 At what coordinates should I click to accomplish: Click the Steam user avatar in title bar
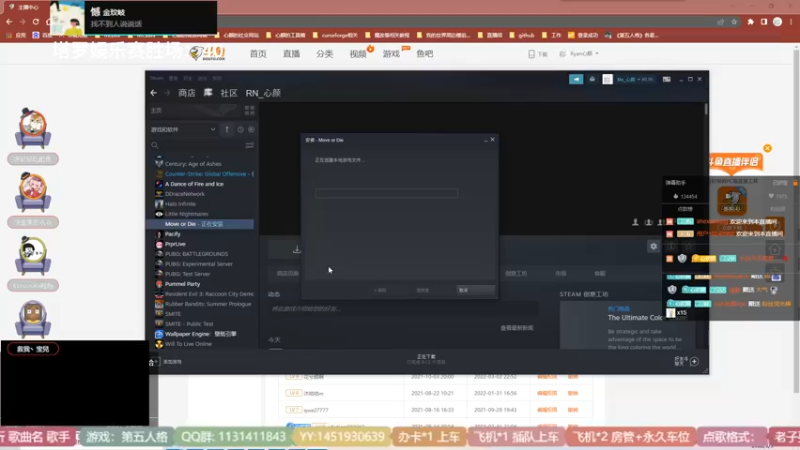[x=607, y=79]
